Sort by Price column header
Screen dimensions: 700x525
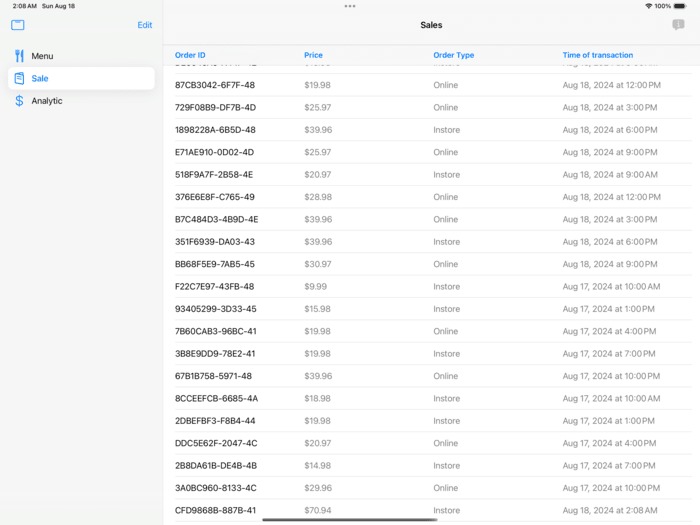pos(313,55)
